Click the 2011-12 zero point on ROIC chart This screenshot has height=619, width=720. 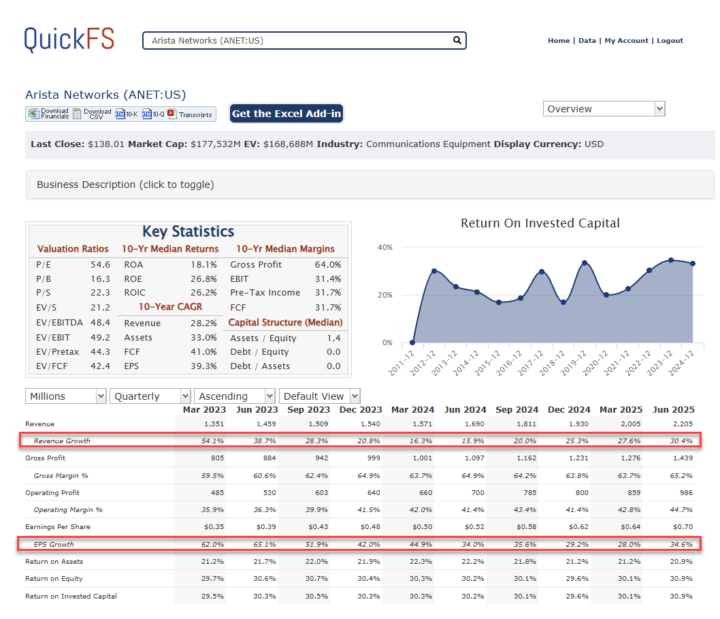[412, 342]
